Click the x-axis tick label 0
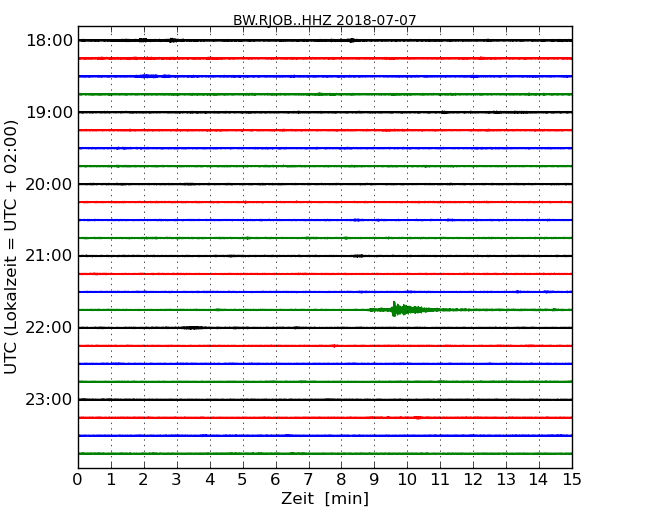Image resolution: width=650 pixels, height=520 pixels. tap(78, 480)
